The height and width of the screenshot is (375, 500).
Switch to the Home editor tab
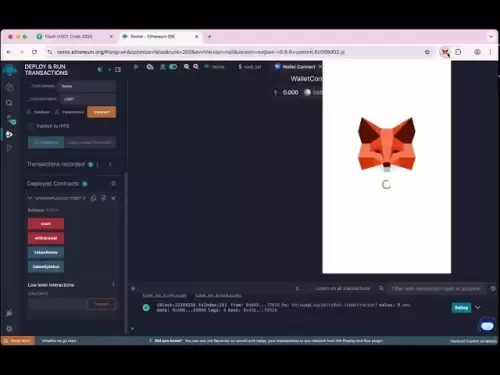pyautogui.click(x=214, y=67)
